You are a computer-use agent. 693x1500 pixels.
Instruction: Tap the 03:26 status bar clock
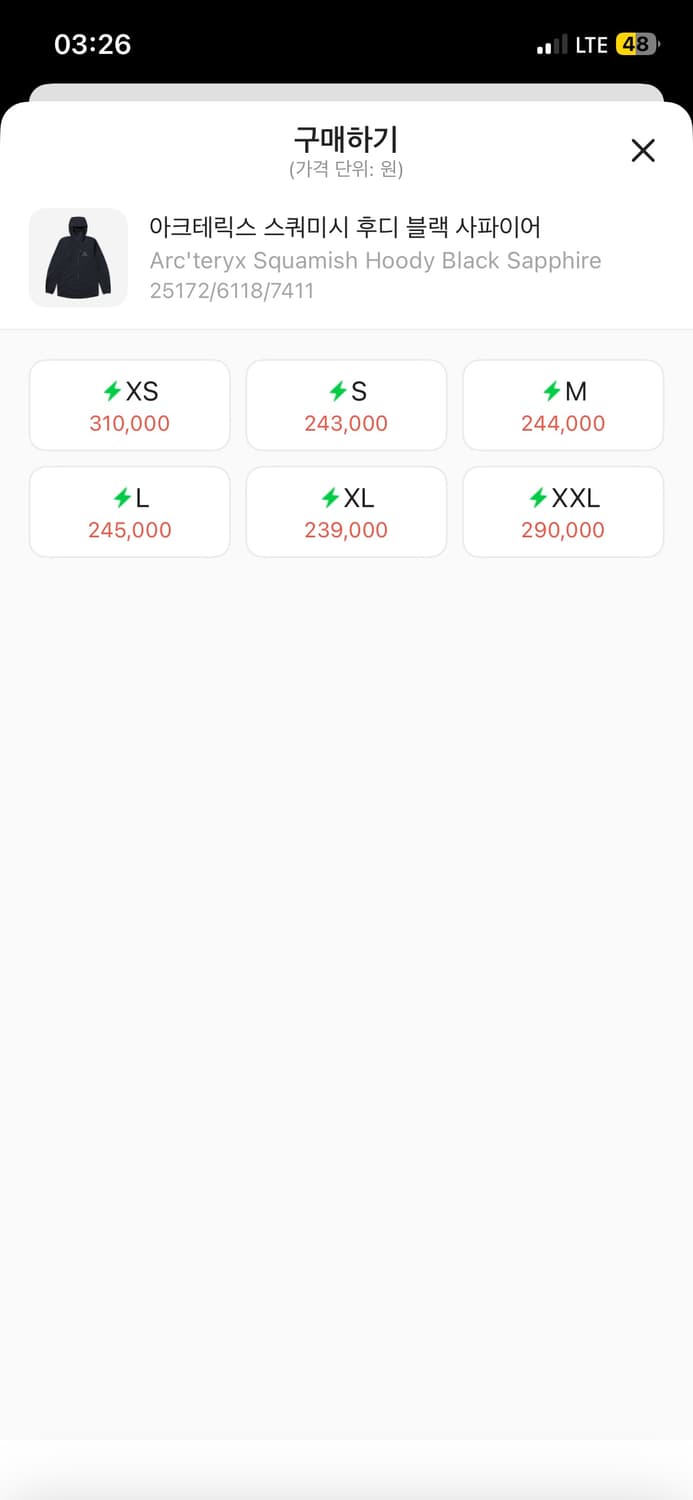(92, 44)
